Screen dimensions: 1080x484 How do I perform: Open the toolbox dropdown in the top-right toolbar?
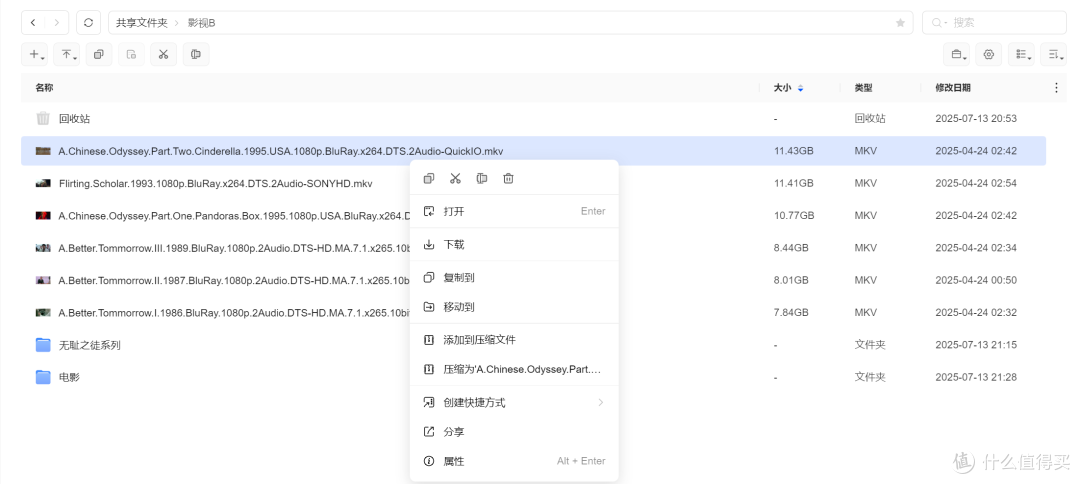click(957, 54)
